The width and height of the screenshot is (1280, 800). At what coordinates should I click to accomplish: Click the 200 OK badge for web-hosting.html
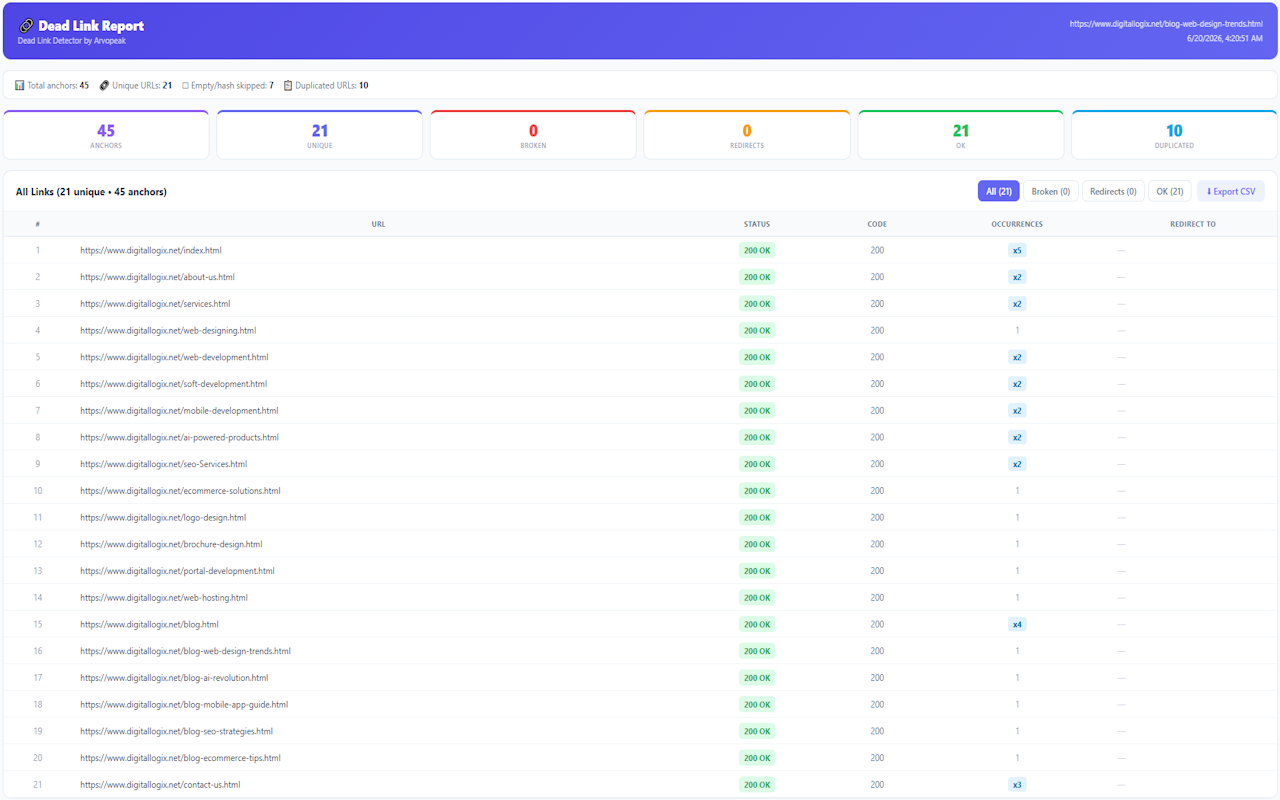(757, 598)
